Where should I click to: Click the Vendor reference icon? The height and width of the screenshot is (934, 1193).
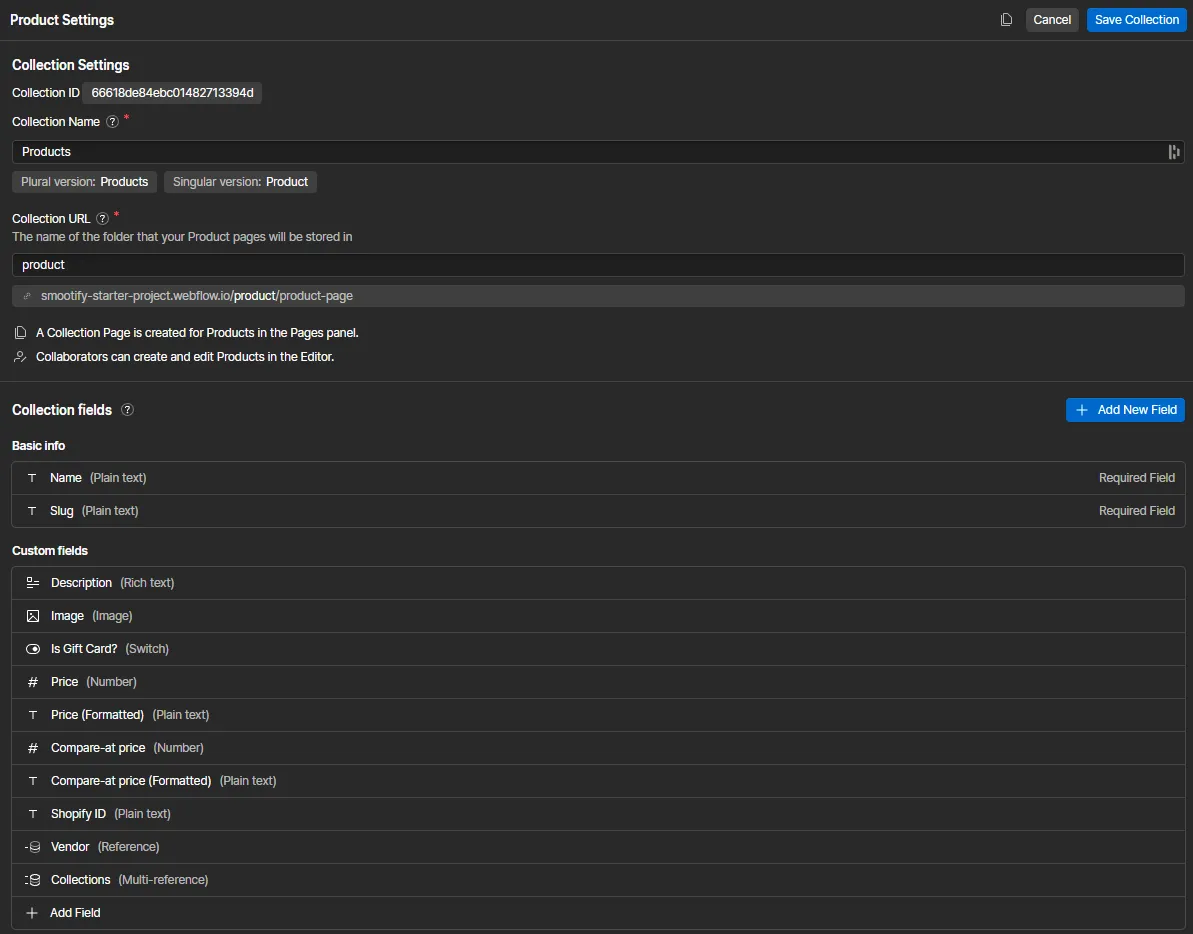(33, 847)
